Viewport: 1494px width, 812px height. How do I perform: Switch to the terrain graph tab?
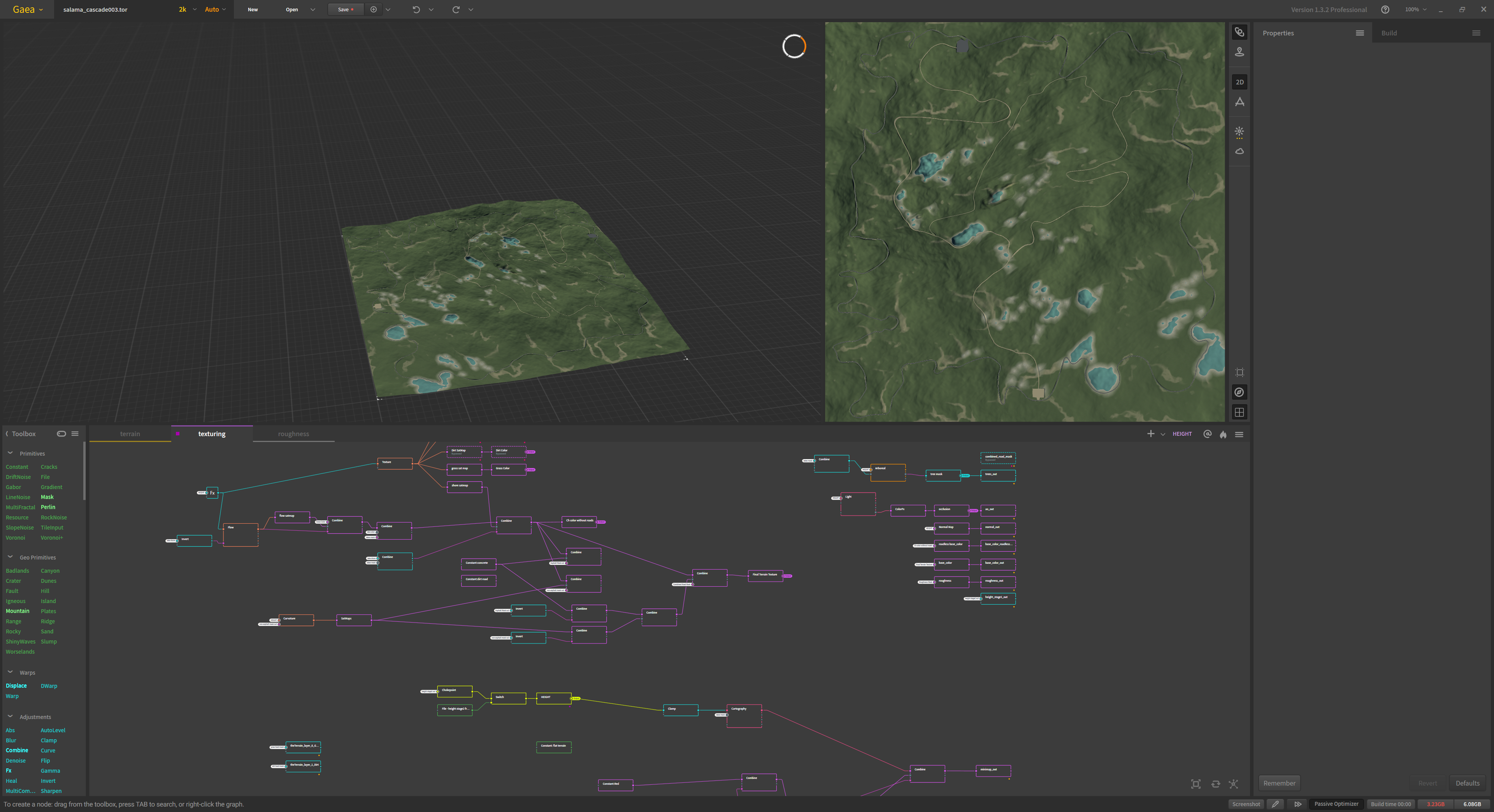coord(130,434)
